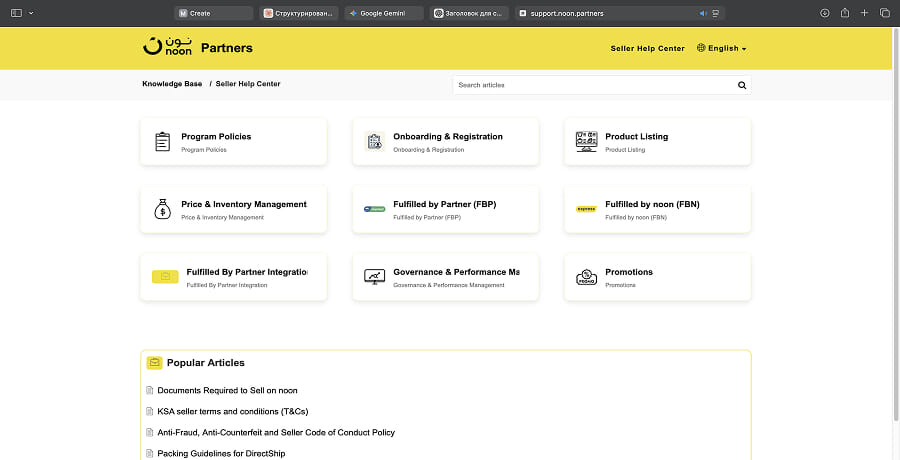This screenshot has width=900, height=460.
Task: Open Governance & Performance Management title
Action: 456,272
